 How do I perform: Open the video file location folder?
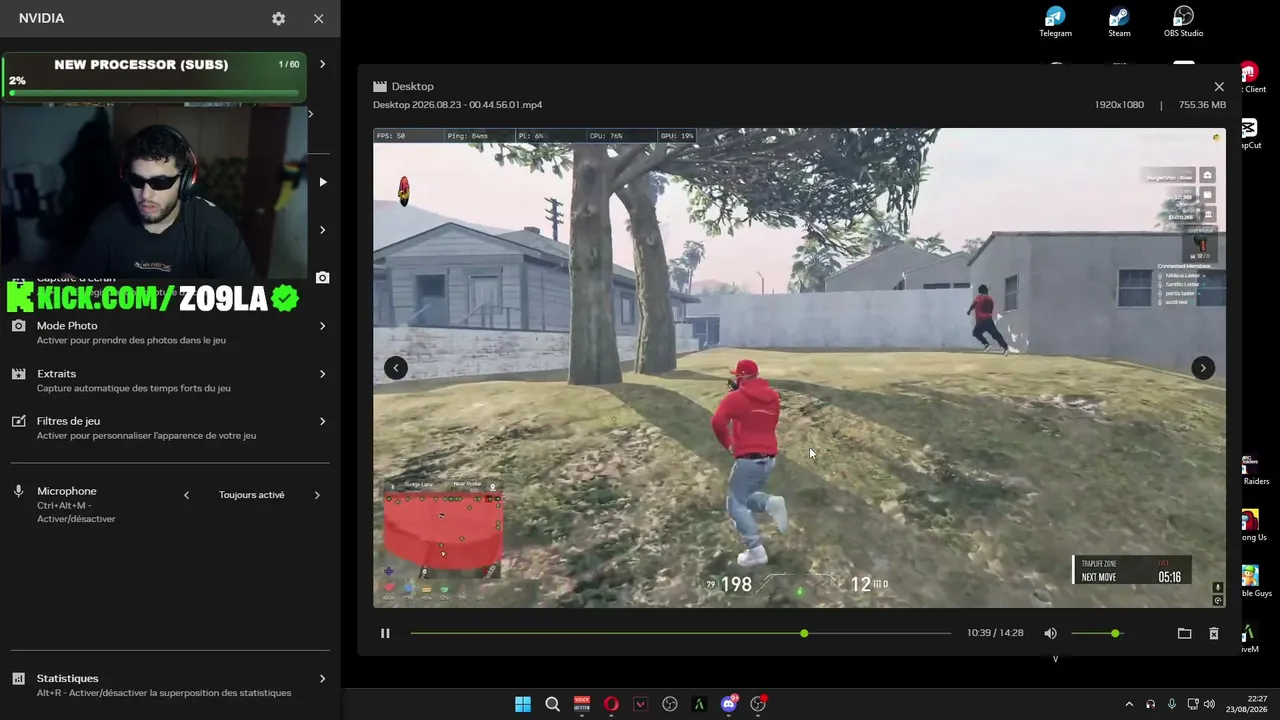coord(1184,633)
